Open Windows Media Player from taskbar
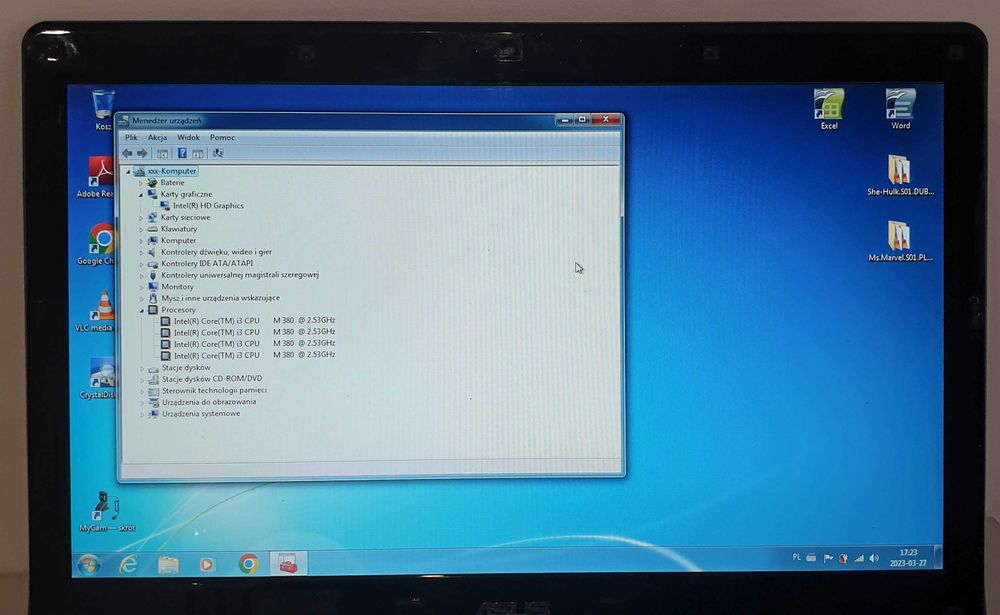The width and height of the screenshot is (1000, 615). (207, 565)
